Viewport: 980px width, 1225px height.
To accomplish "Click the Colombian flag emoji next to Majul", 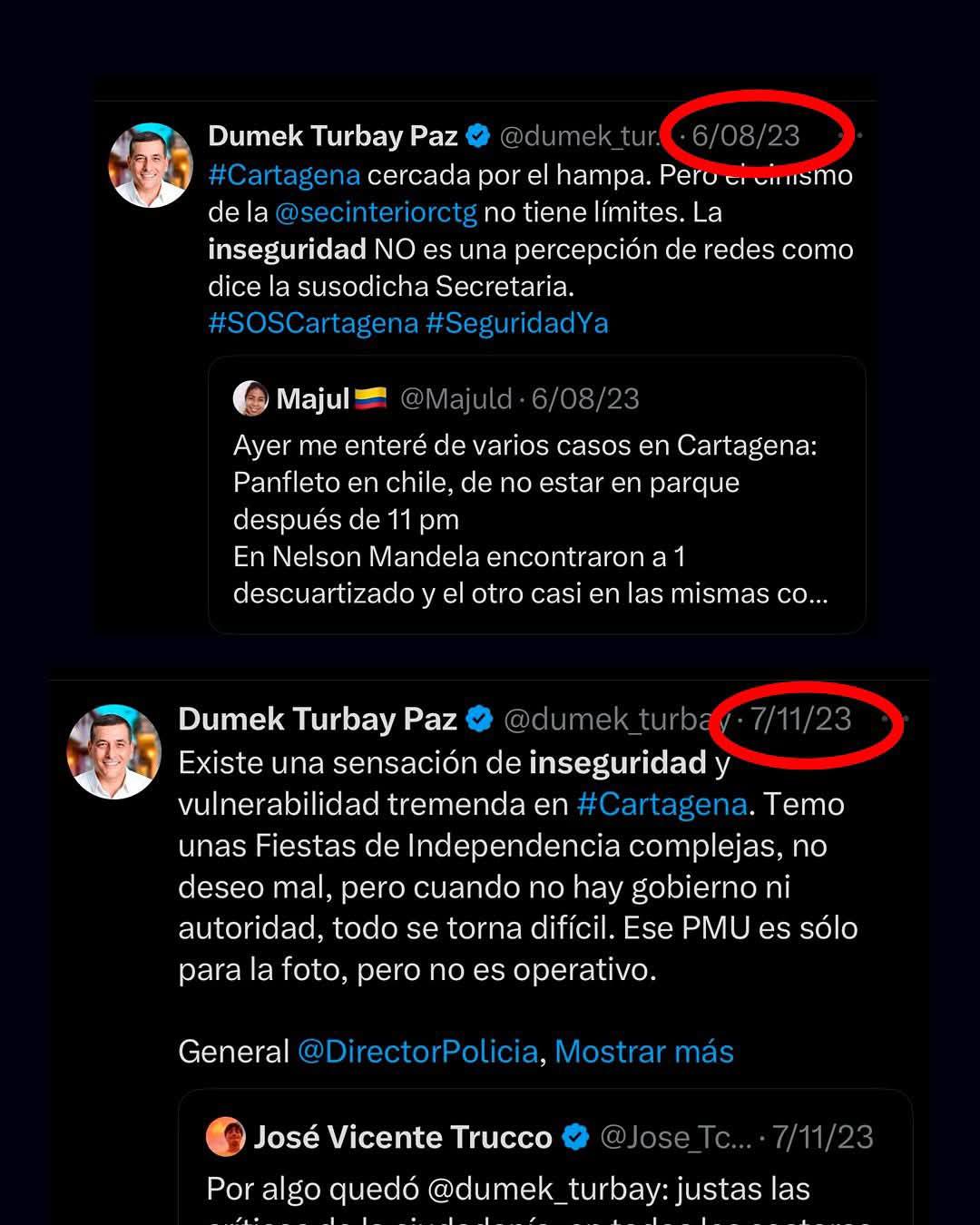I will pyautogui.click(x=370, y=398).
